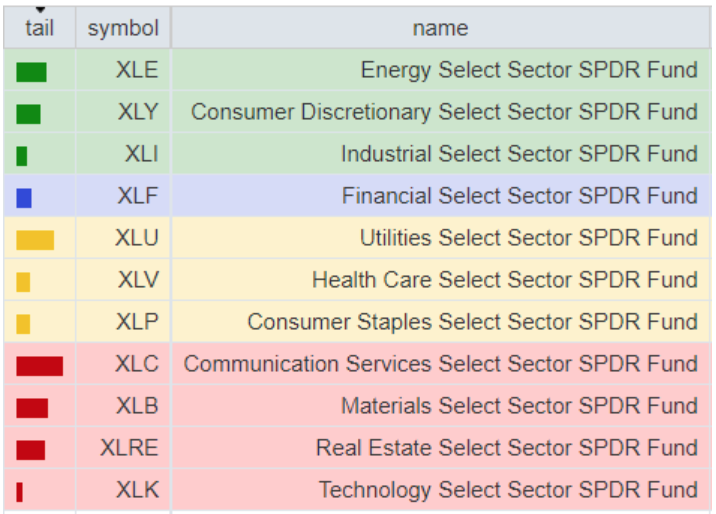The width and height of the screenshot is (716, 514).
Task: Toggle the sort arrow above tail
Action: (x=40, y=11)
